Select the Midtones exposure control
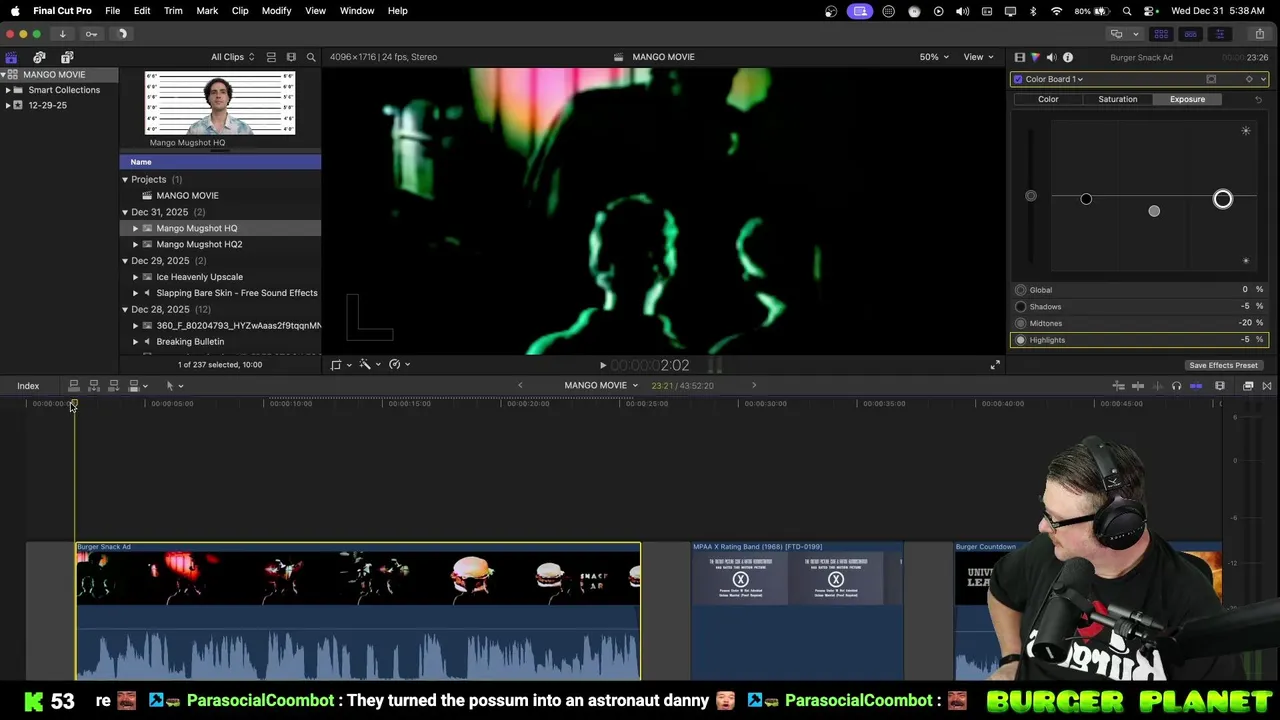 tap(1021, 324)
